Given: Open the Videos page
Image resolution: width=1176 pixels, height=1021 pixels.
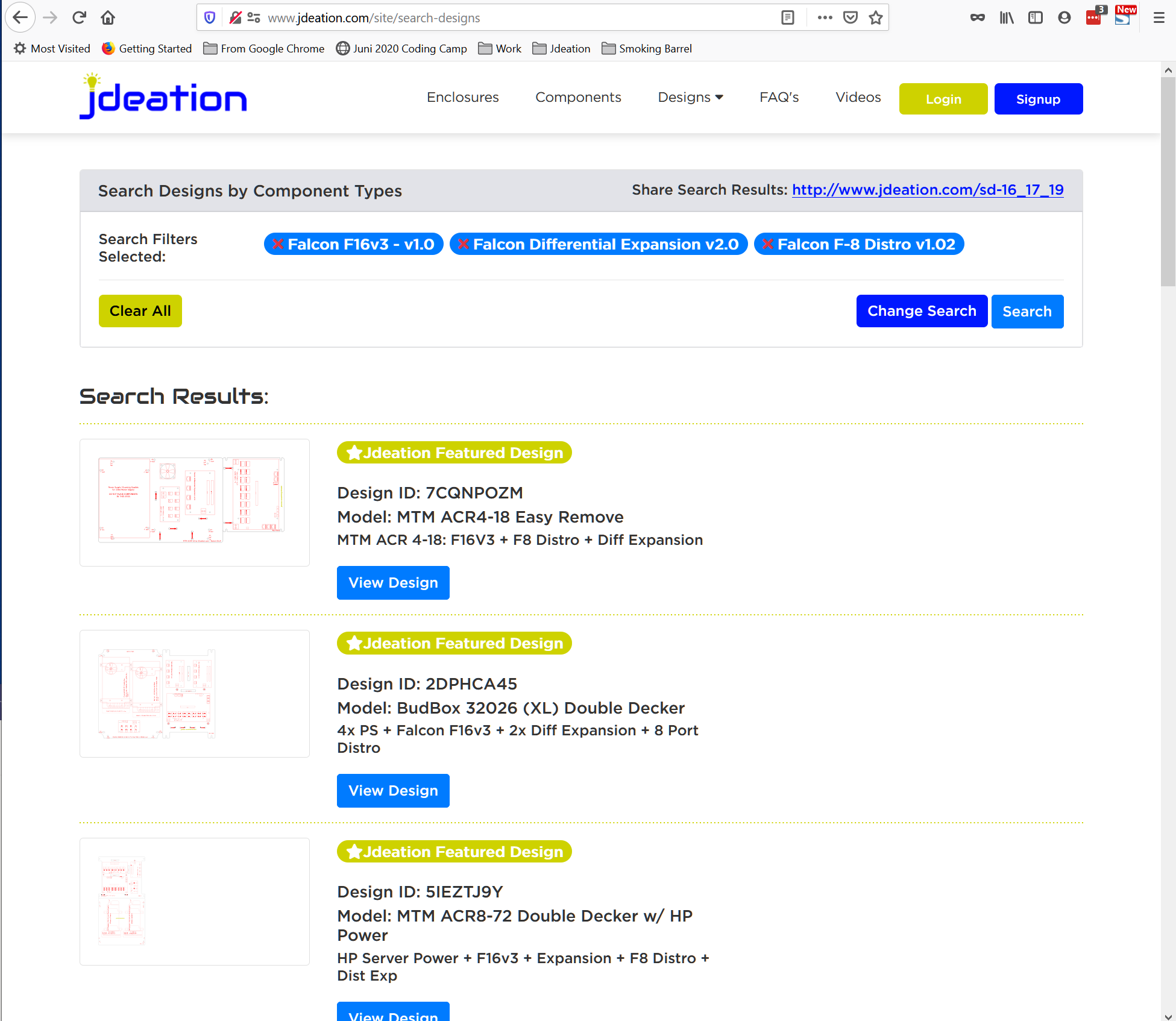Looking at the screenshot, I should (858, 97).
